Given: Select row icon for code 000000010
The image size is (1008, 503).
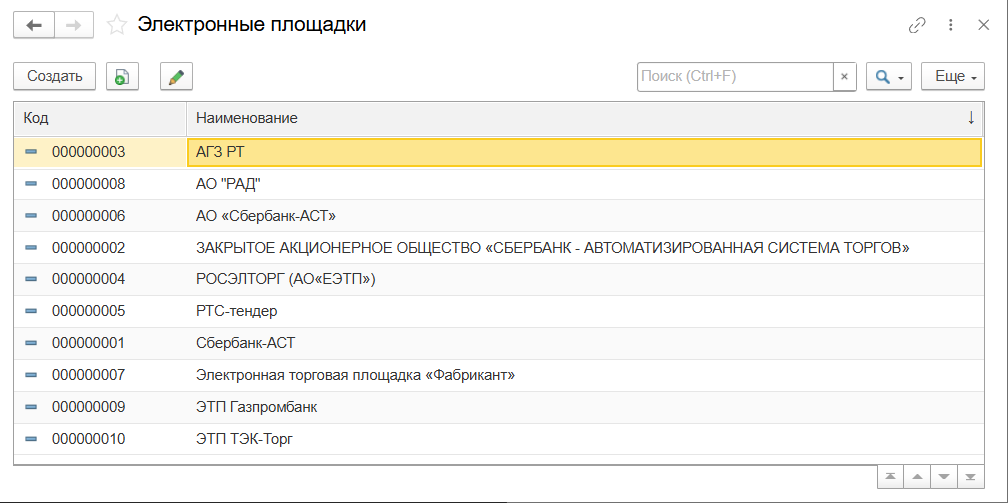Looking at the screenshot, I should pos(31,439).
